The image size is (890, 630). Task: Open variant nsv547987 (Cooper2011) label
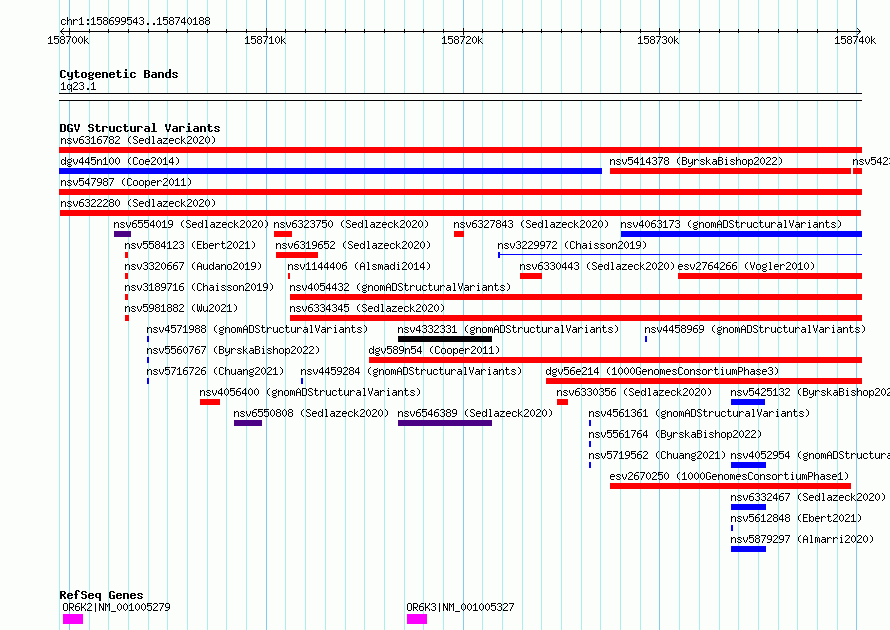(x=126, y=182)
